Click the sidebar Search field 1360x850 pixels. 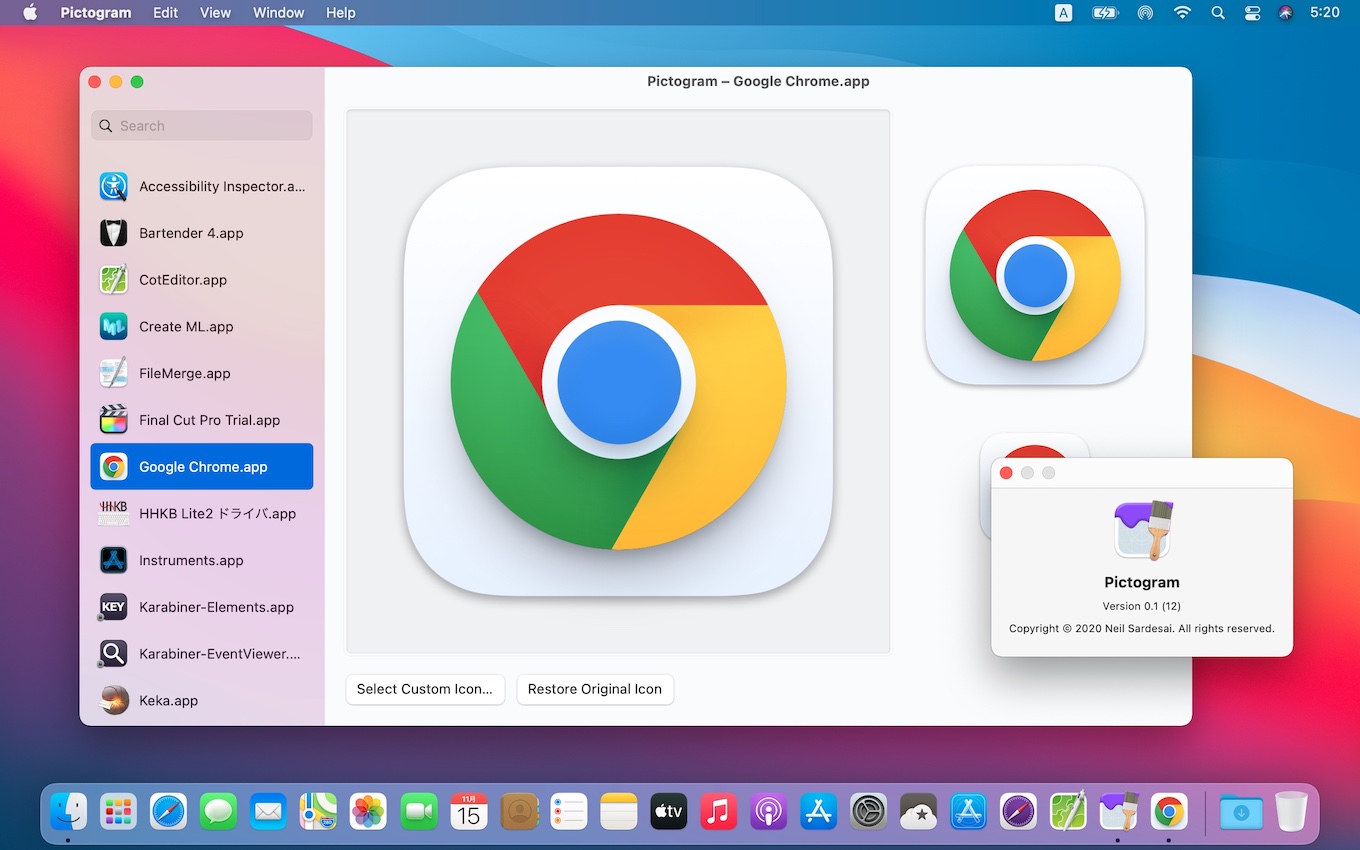(x=202, y=126)
